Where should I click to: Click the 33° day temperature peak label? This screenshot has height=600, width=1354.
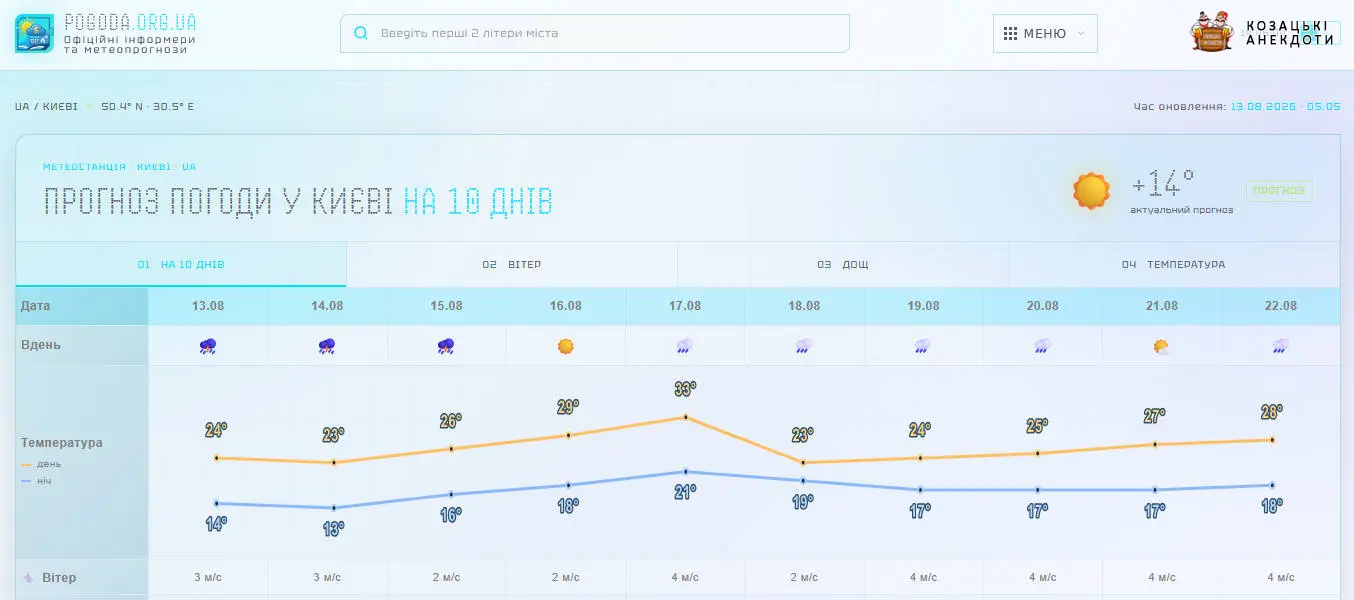[x=685, y=389]
